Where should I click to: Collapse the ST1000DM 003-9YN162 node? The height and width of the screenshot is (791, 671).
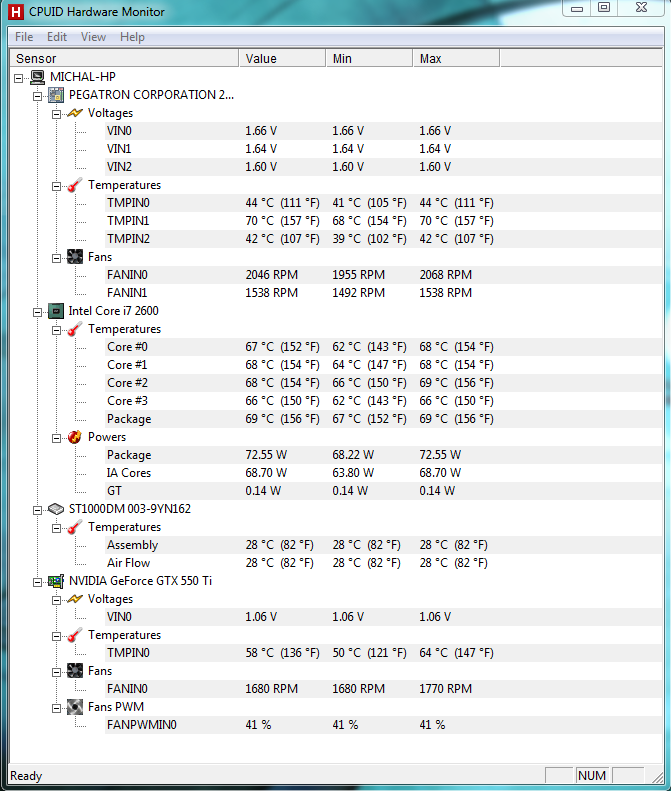(x=37, y=511)
